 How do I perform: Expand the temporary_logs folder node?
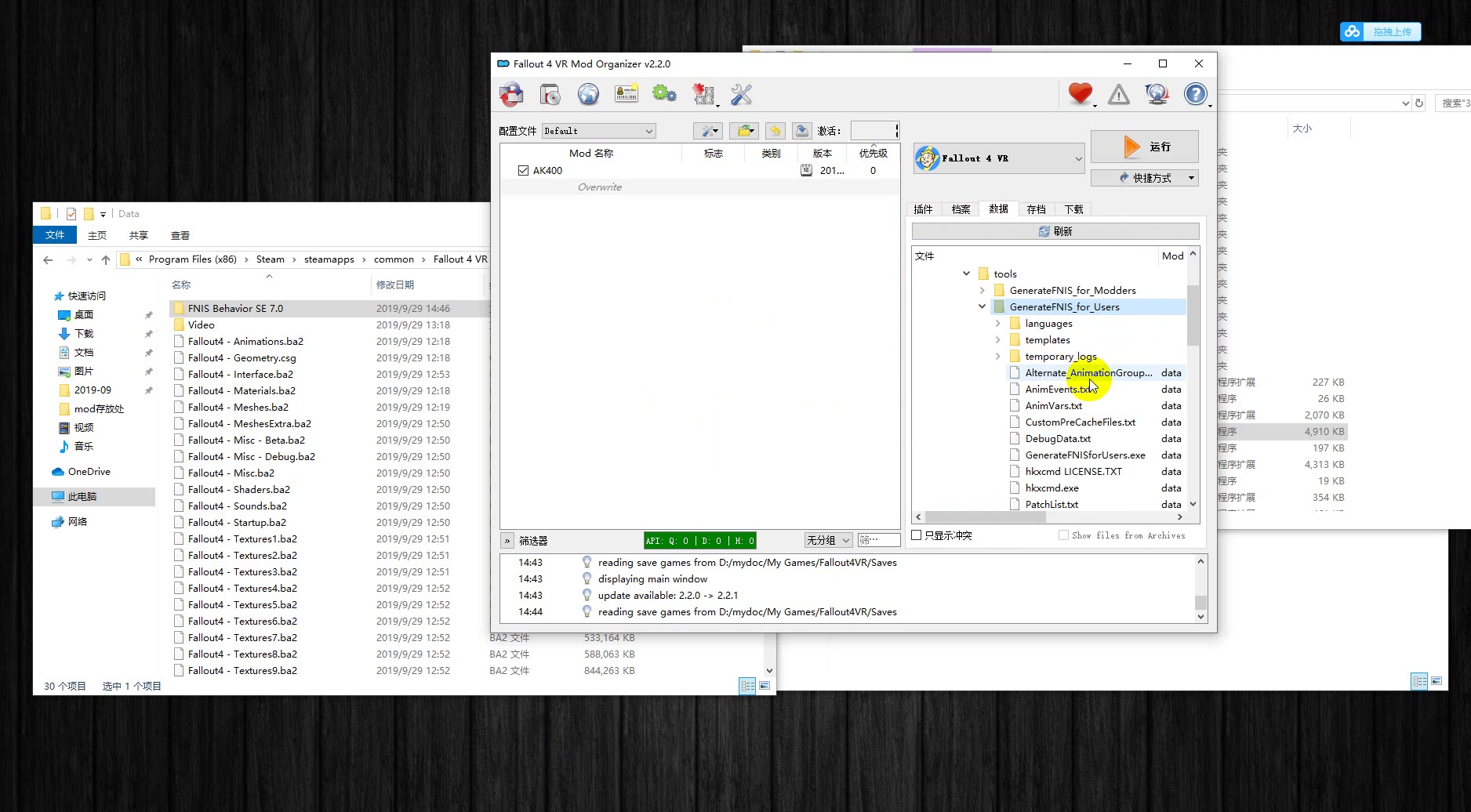click(997, 356)
